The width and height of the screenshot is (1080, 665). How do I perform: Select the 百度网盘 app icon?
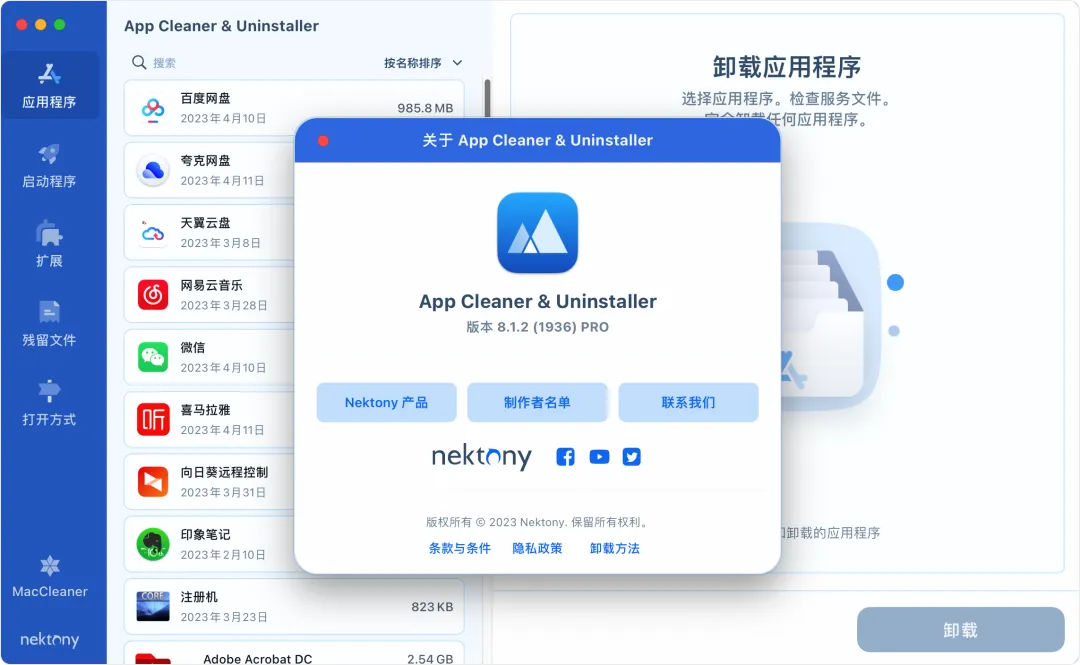(x=153, y=108)
